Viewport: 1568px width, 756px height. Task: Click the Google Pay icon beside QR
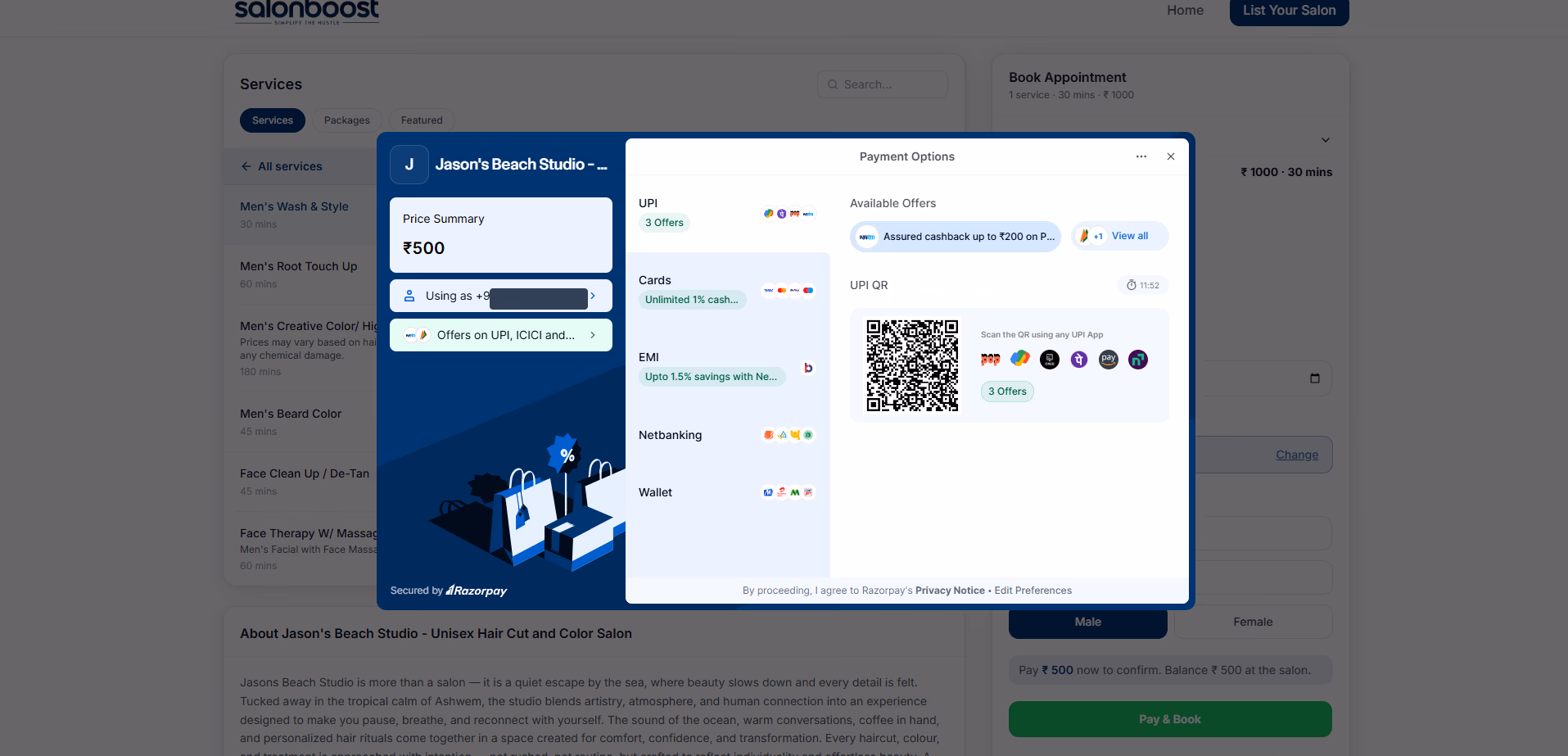click(x=1020, y=359)
